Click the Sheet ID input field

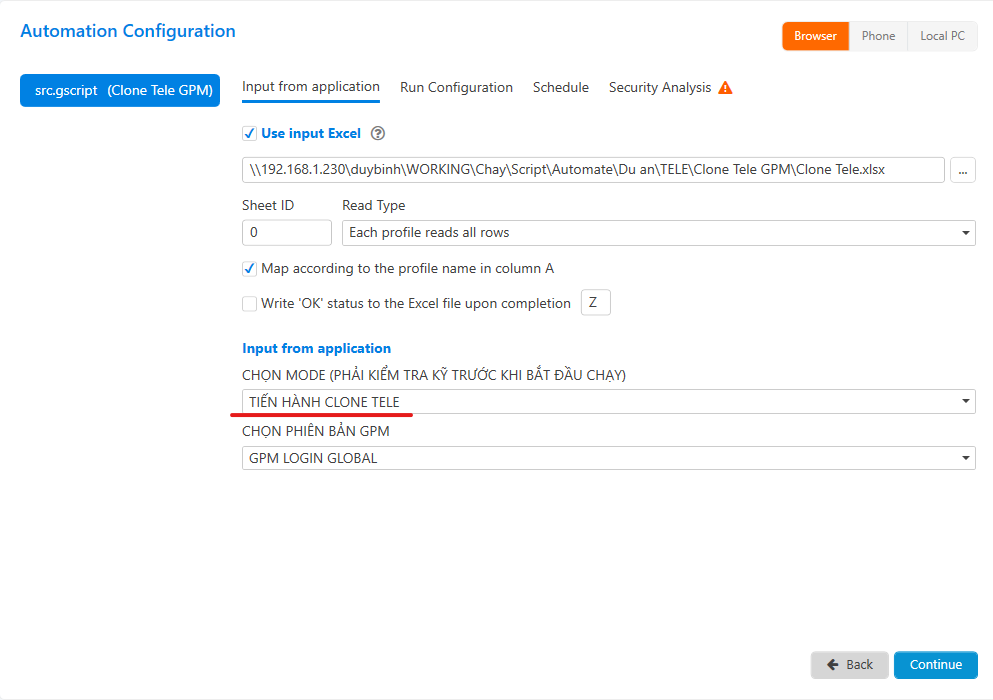pyautogui.click(x=286, y=233)
